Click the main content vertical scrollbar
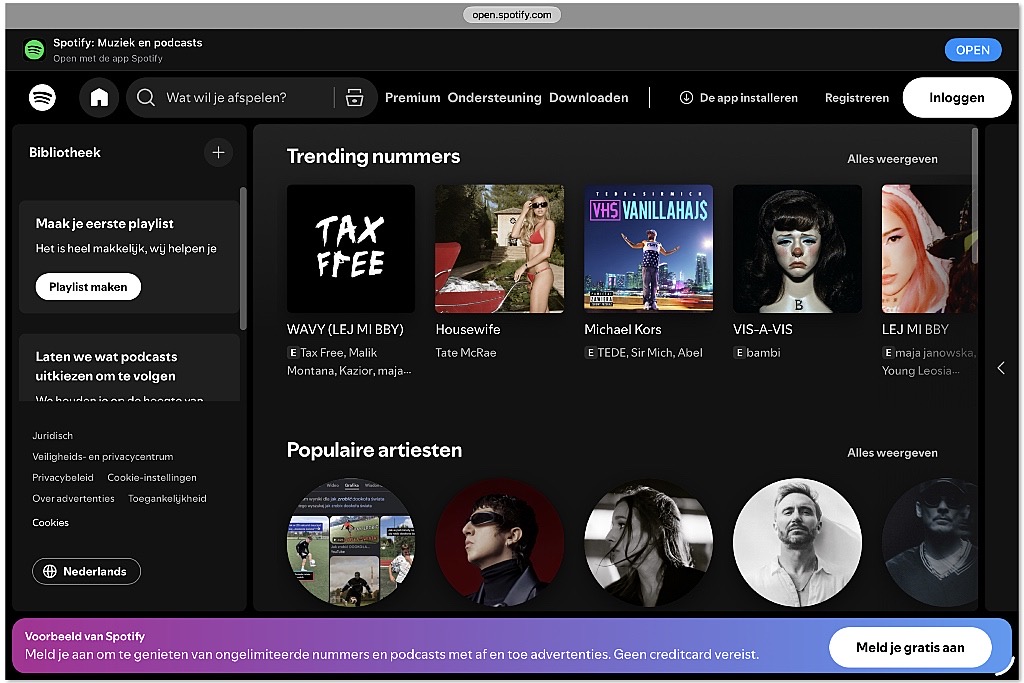The image size is (1024, 683). tap(974, 196)
